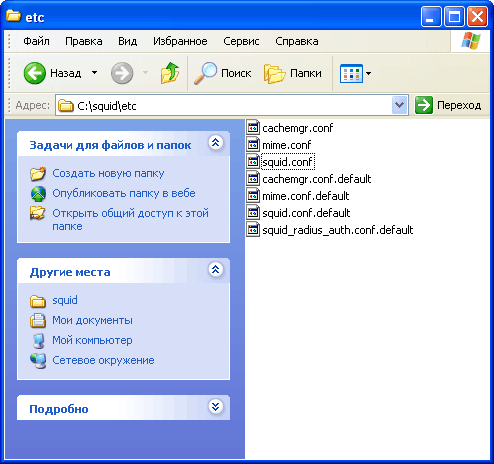Open the Сервис menu
Screen dimensions: 494x464
pos(241,41)
